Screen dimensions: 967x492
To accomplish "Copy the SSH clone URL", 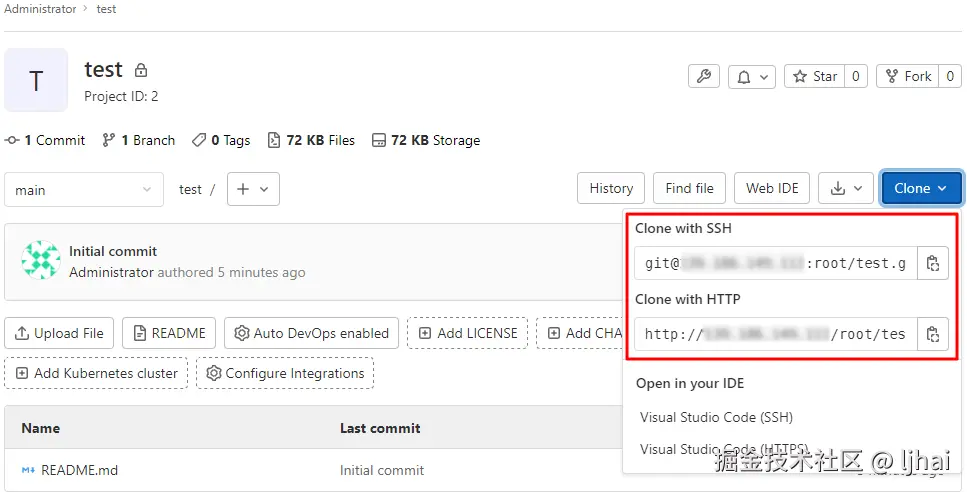I will 933,264.
